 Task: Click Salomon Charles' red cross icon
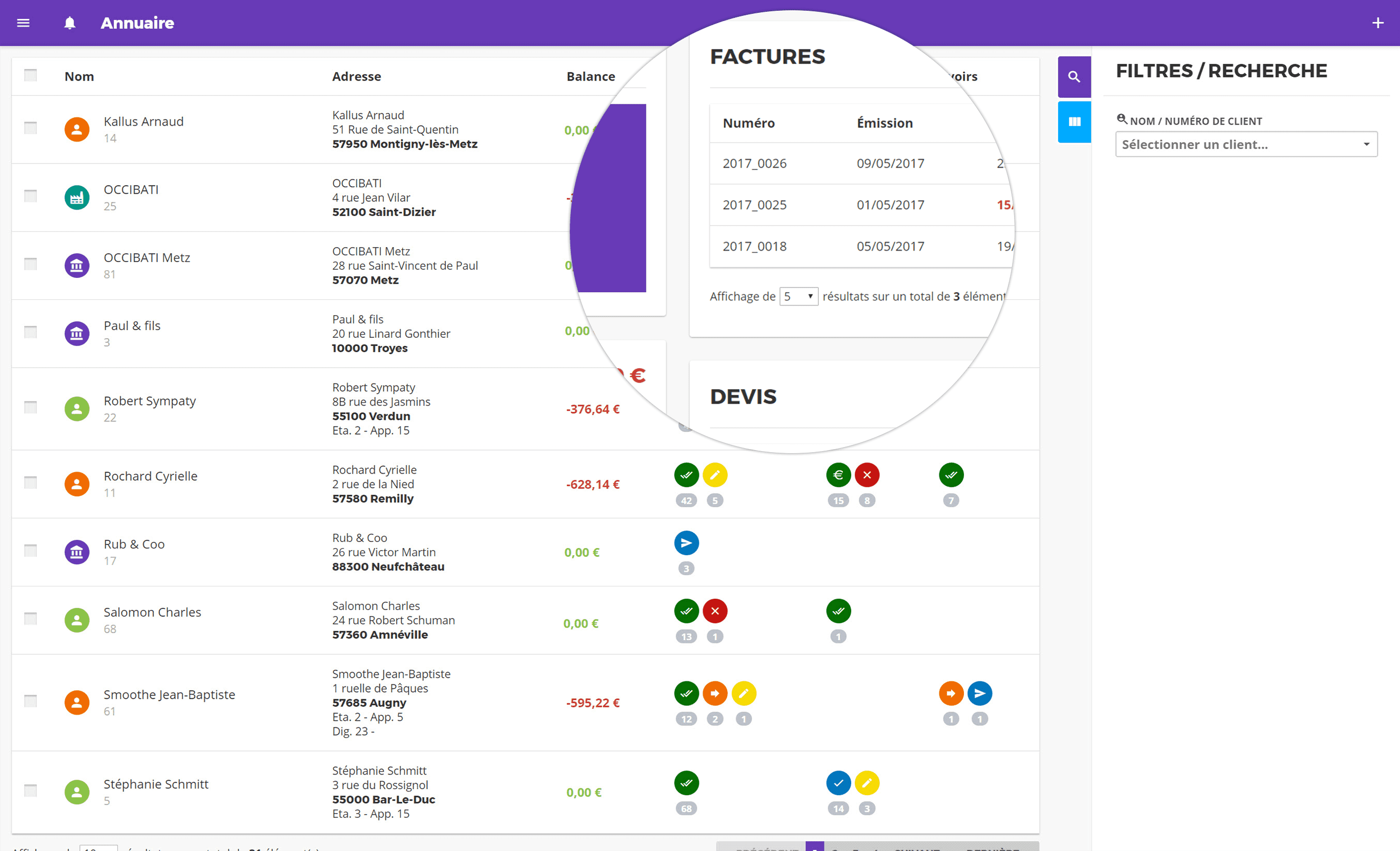[x=715, y=611]
